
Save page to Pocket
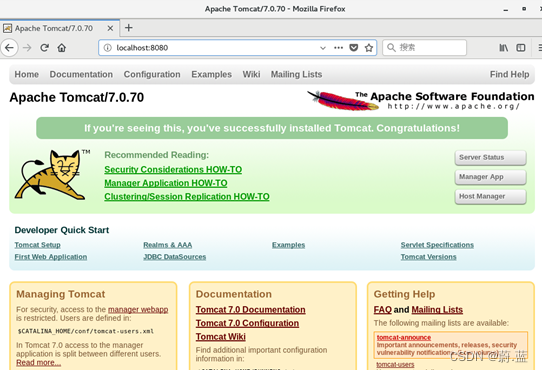point(354,47)
